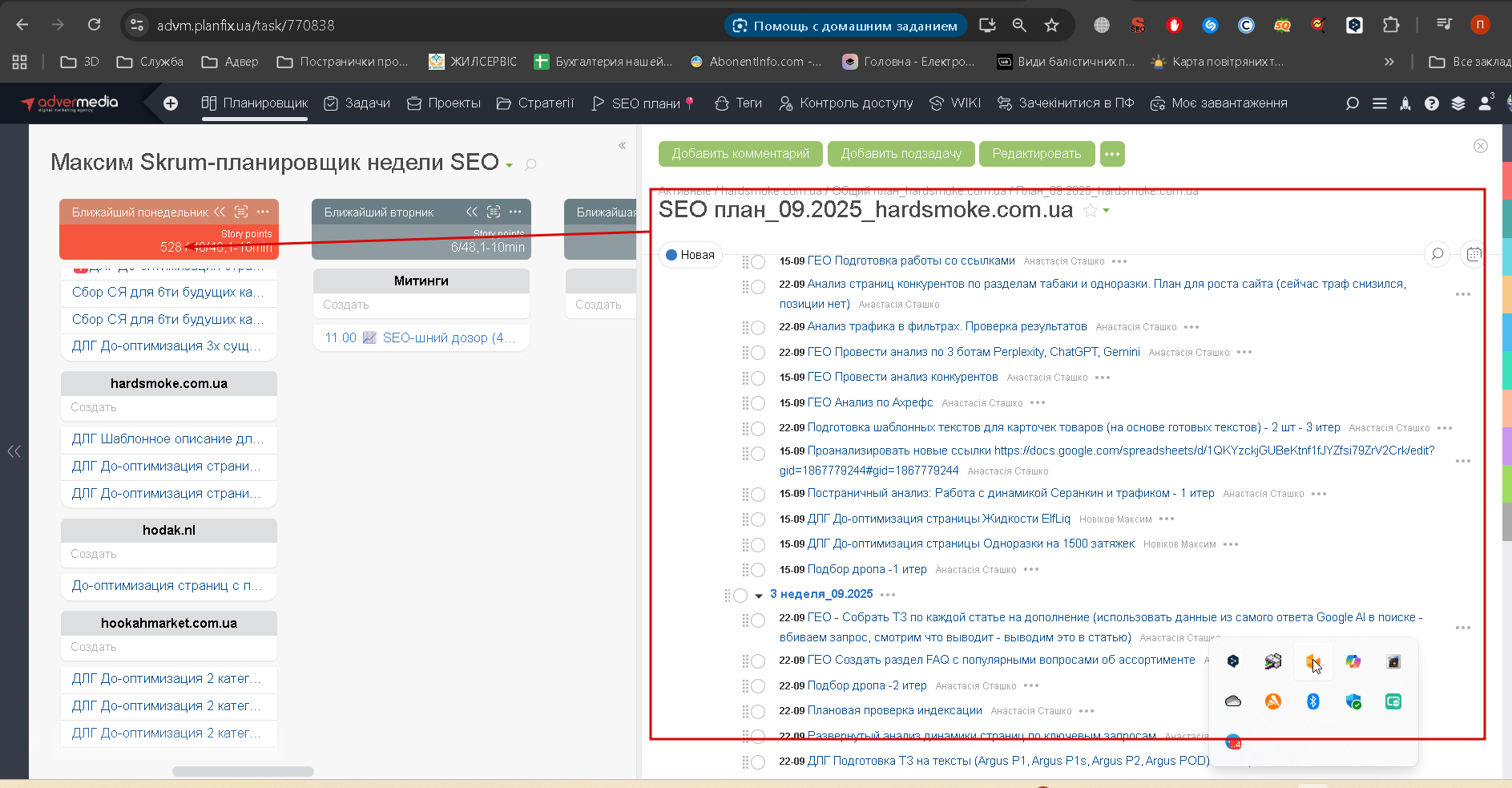Open the search icon in Planfix header

(x=1353, y=103)
